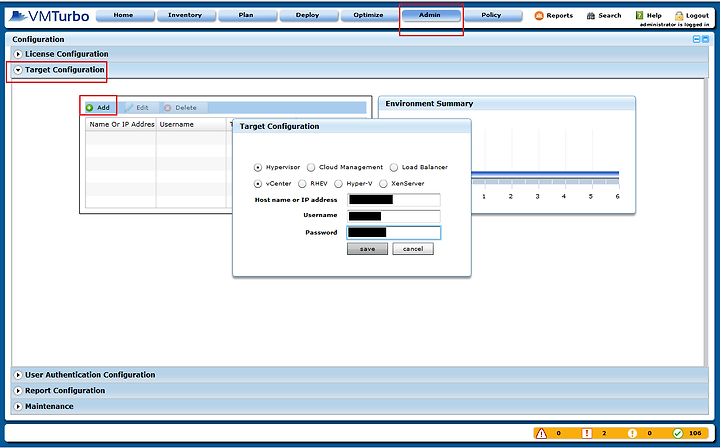Click the minimize panel icon in Configuration header
Screen dimensions: 720x448
[x=696, y=39]
